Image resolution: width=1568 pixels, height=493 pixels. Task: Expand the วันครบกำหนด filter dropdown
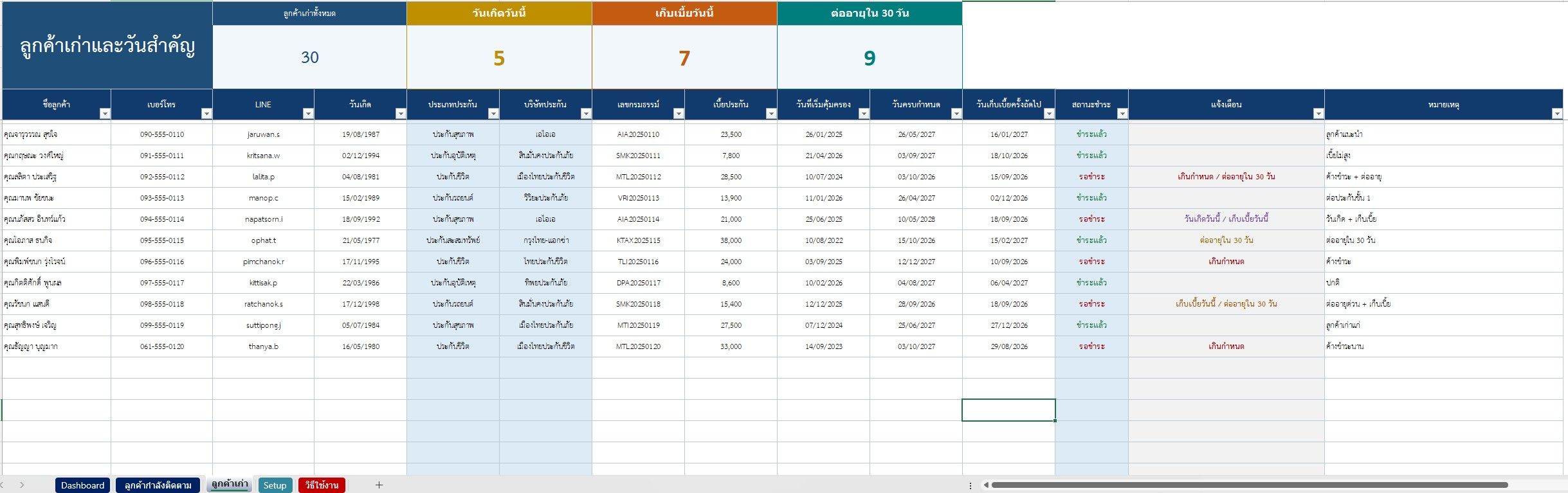[956, 114]
